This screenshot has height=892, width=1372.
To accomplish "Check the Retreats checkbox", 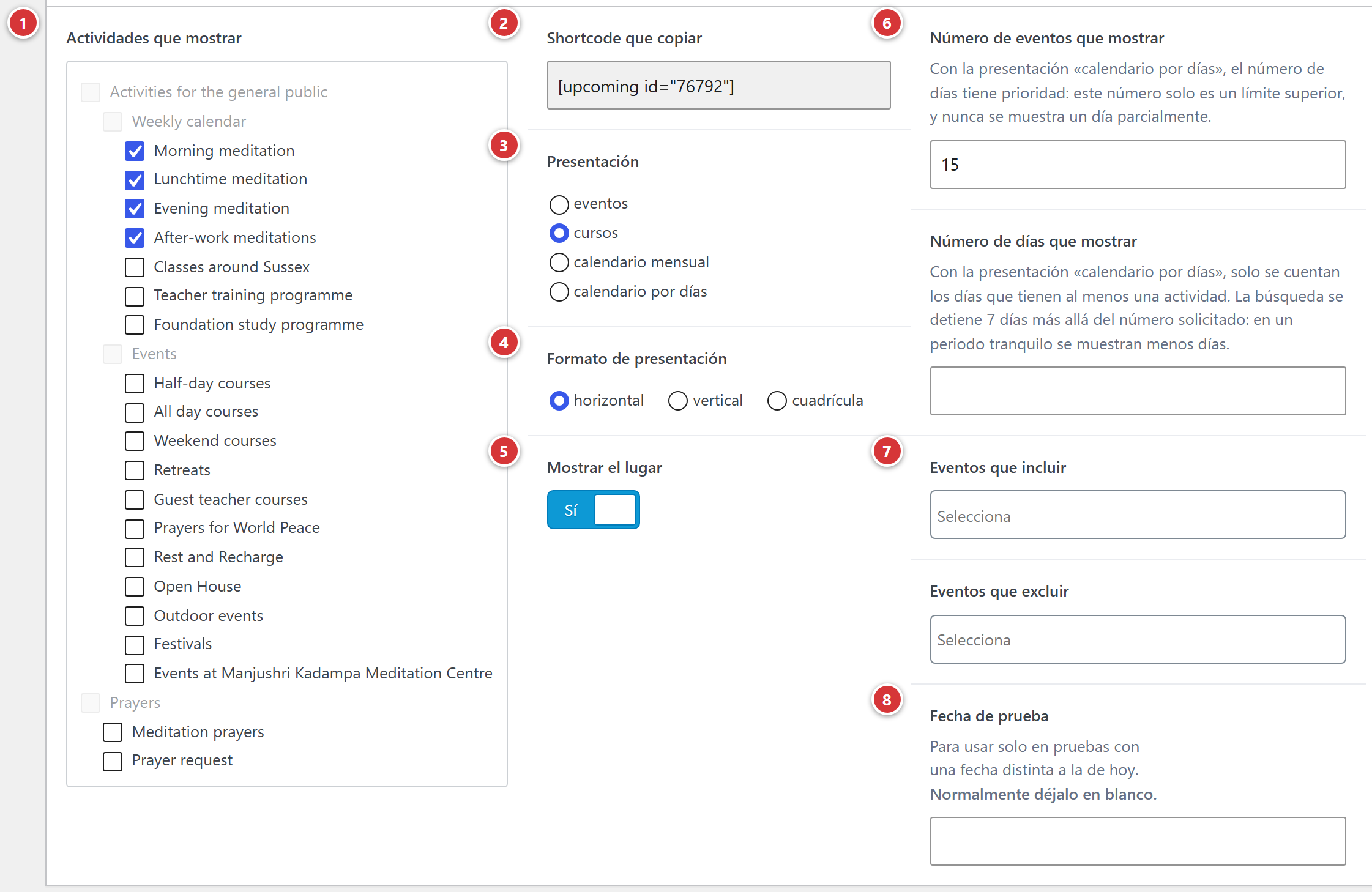I will click(135, 470).
